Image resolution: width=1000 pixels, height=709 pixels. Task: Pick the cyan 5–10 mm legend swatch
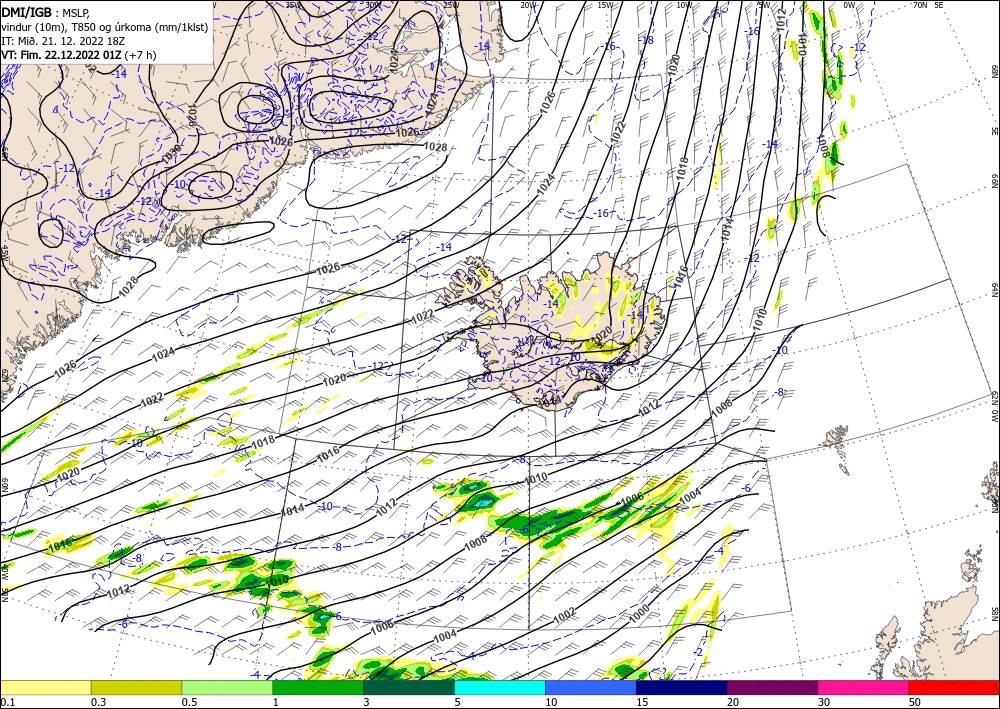click(500, 687)
